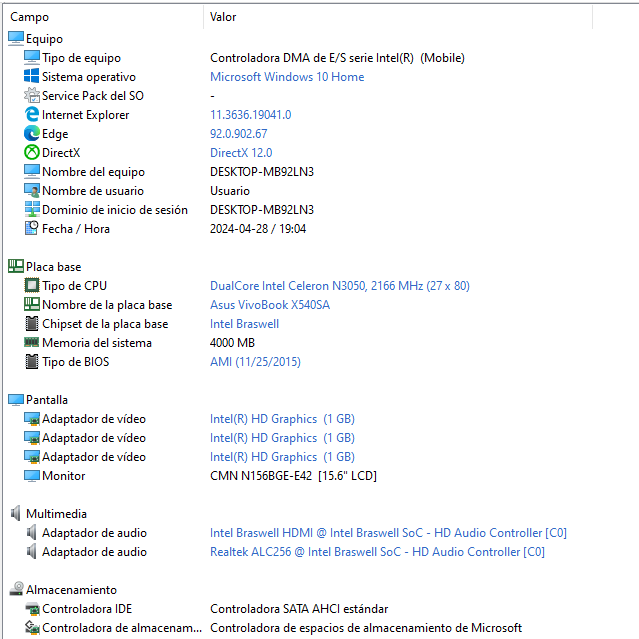Viewport: 639px width, 639px height.
Task: Select the Nombre del equipo field label
Action: pyautogui.click(x=93, y=172)
